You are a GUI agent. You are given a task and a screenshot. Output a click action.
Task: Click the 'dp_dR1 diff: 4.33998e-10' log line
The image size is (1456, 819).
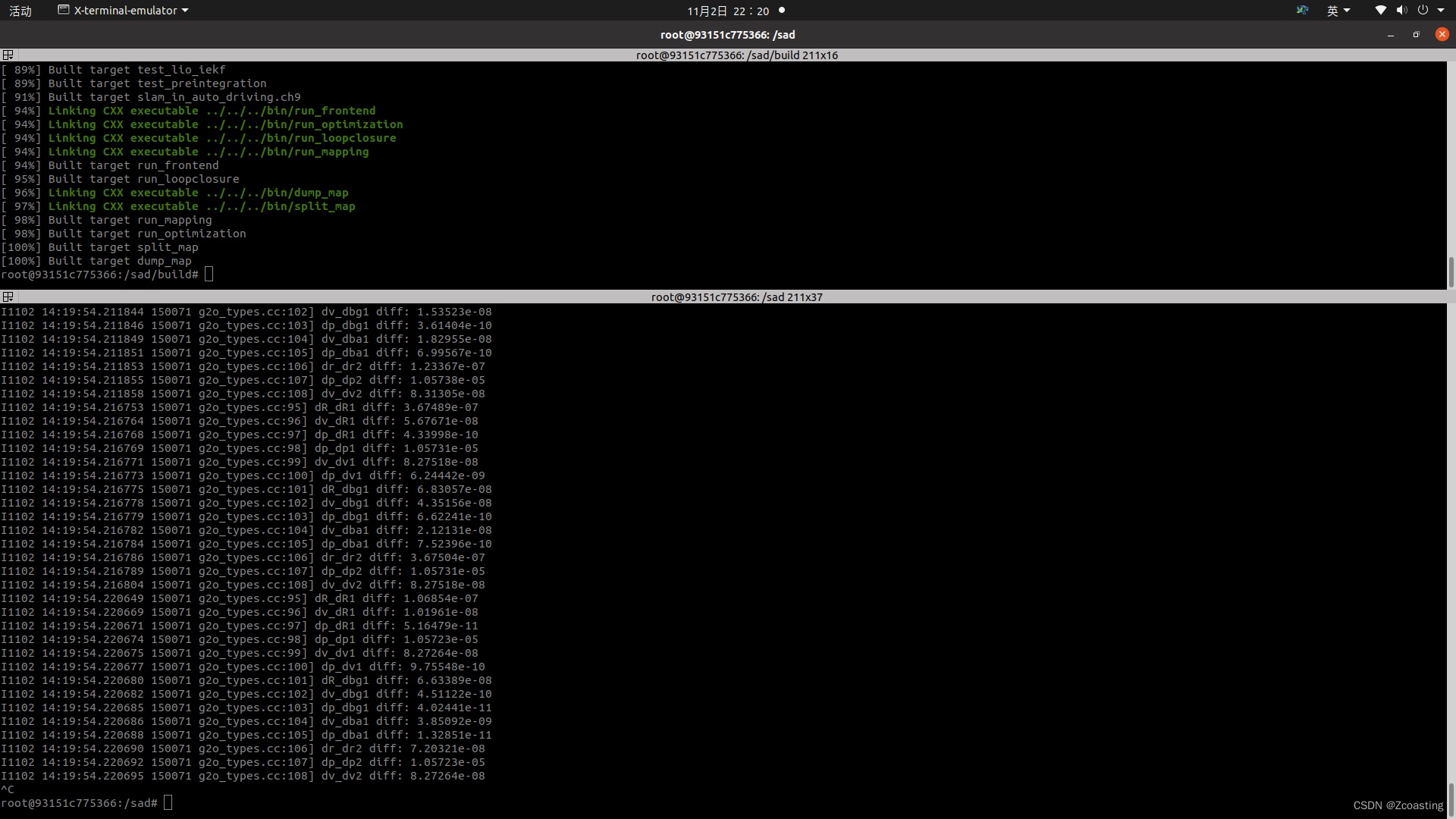click(240, 435)
